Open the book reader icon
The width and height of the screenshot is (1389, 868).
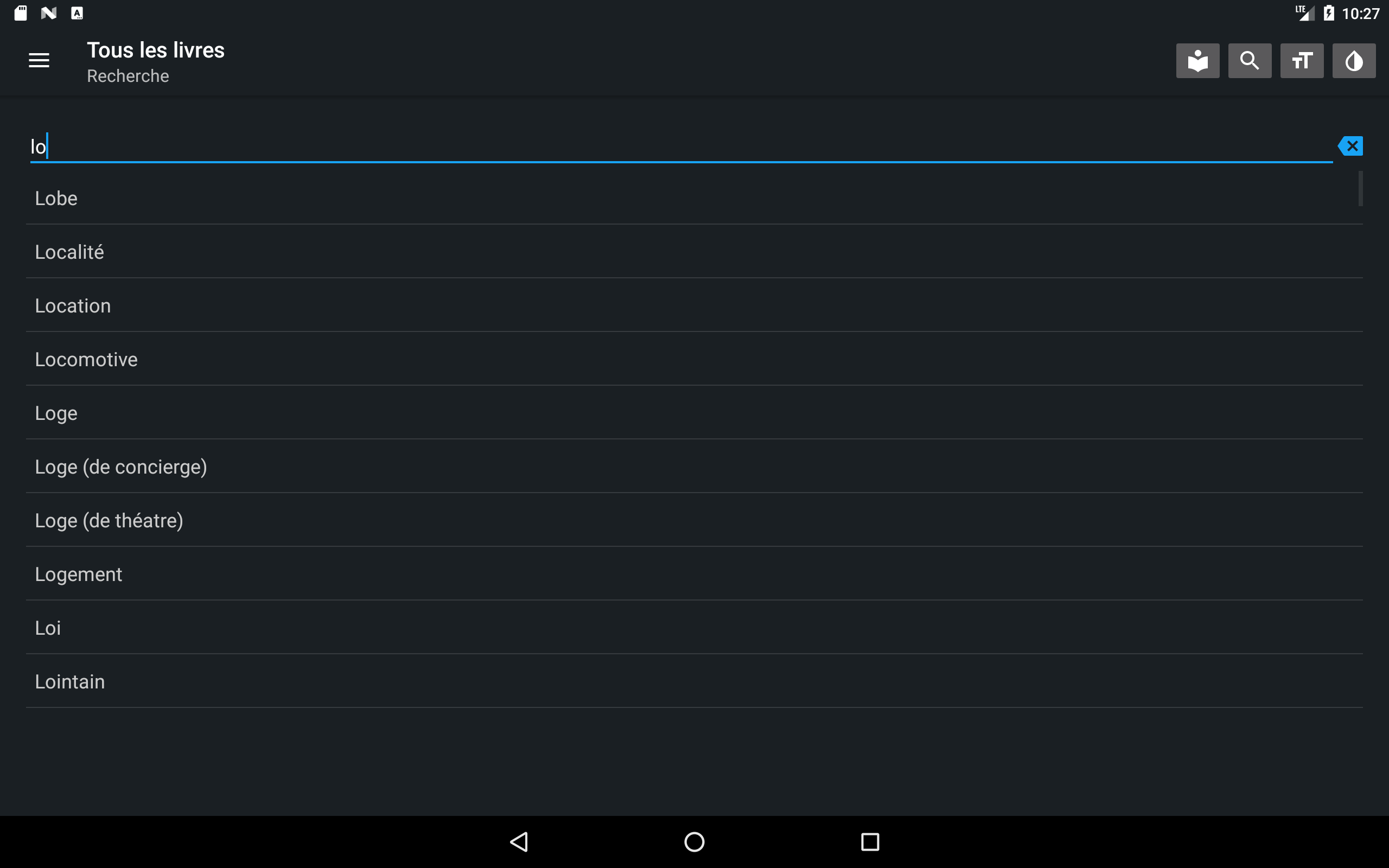(1197, 60)
